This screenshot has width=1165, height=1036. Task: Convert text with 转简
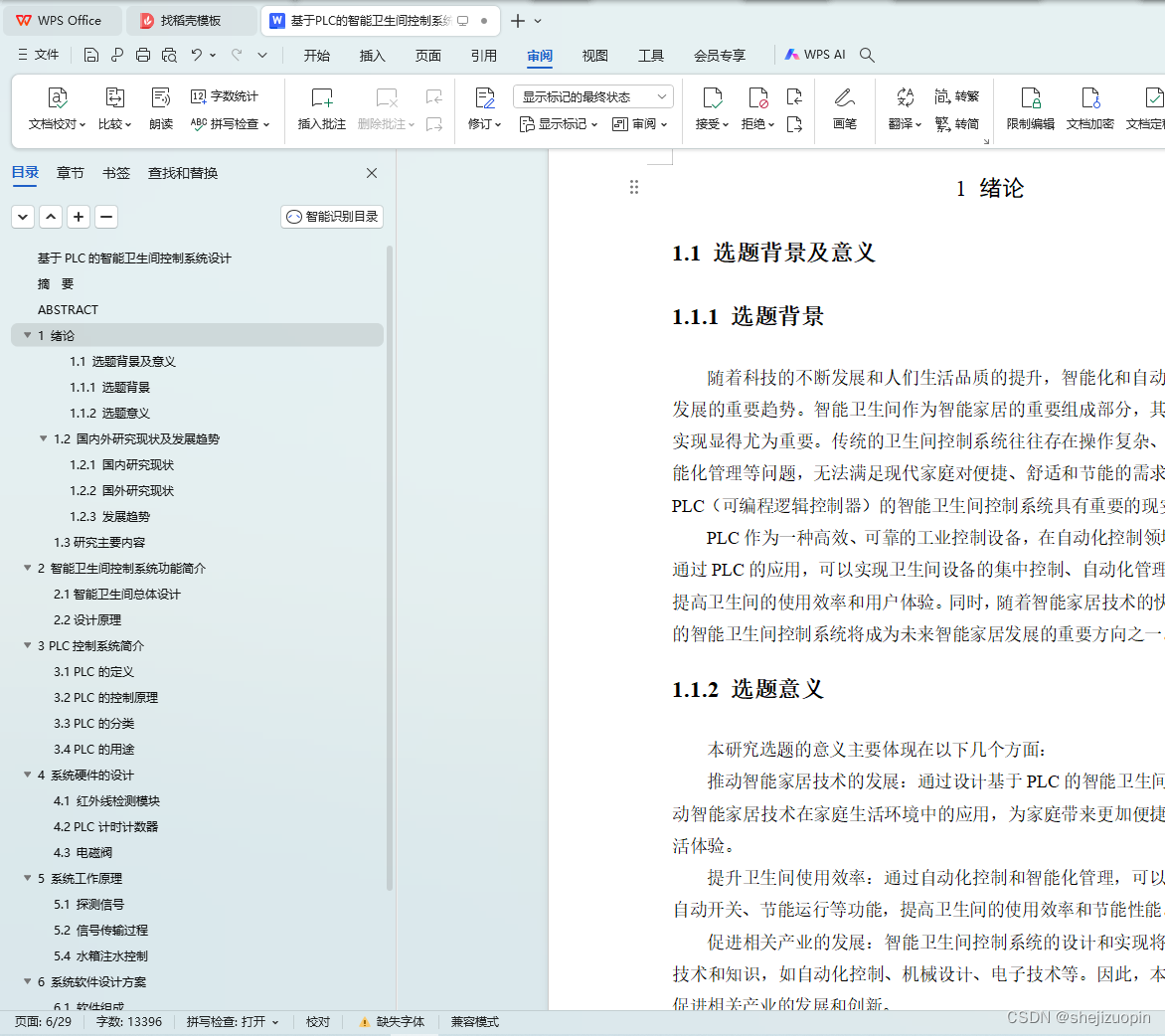(957, 123)
